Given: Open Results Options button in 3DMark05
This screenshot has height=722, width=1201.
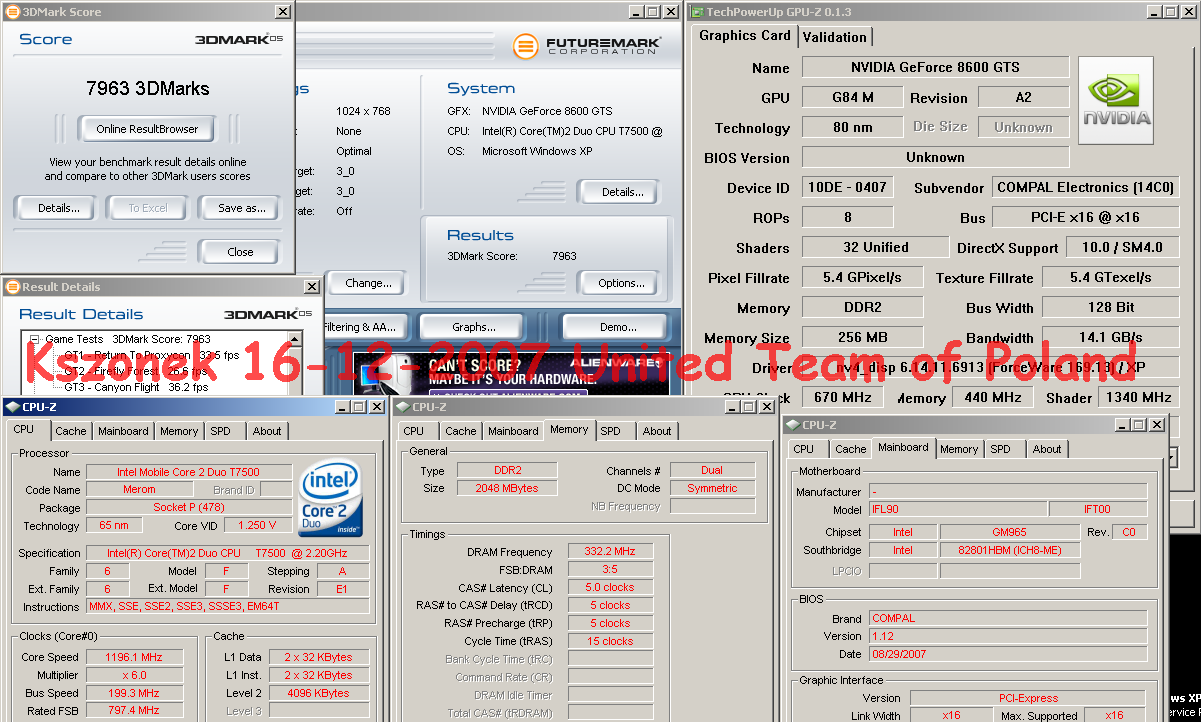Looking at the screenshot, I should click(x=621, y=283).
